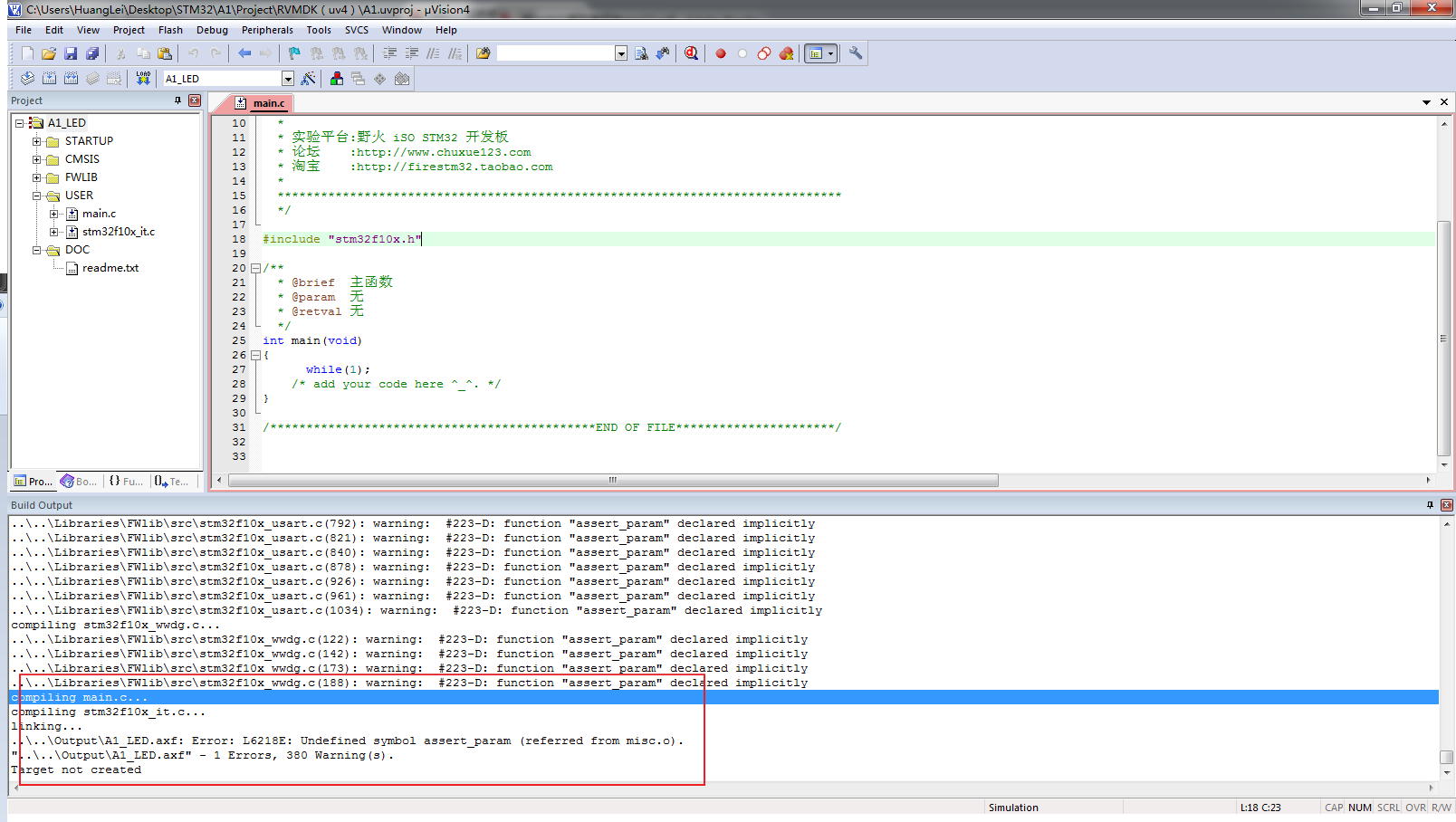Select readme.txt in the DOC folder
This screenshot has width=1456, height=822.
pos(110,268)
